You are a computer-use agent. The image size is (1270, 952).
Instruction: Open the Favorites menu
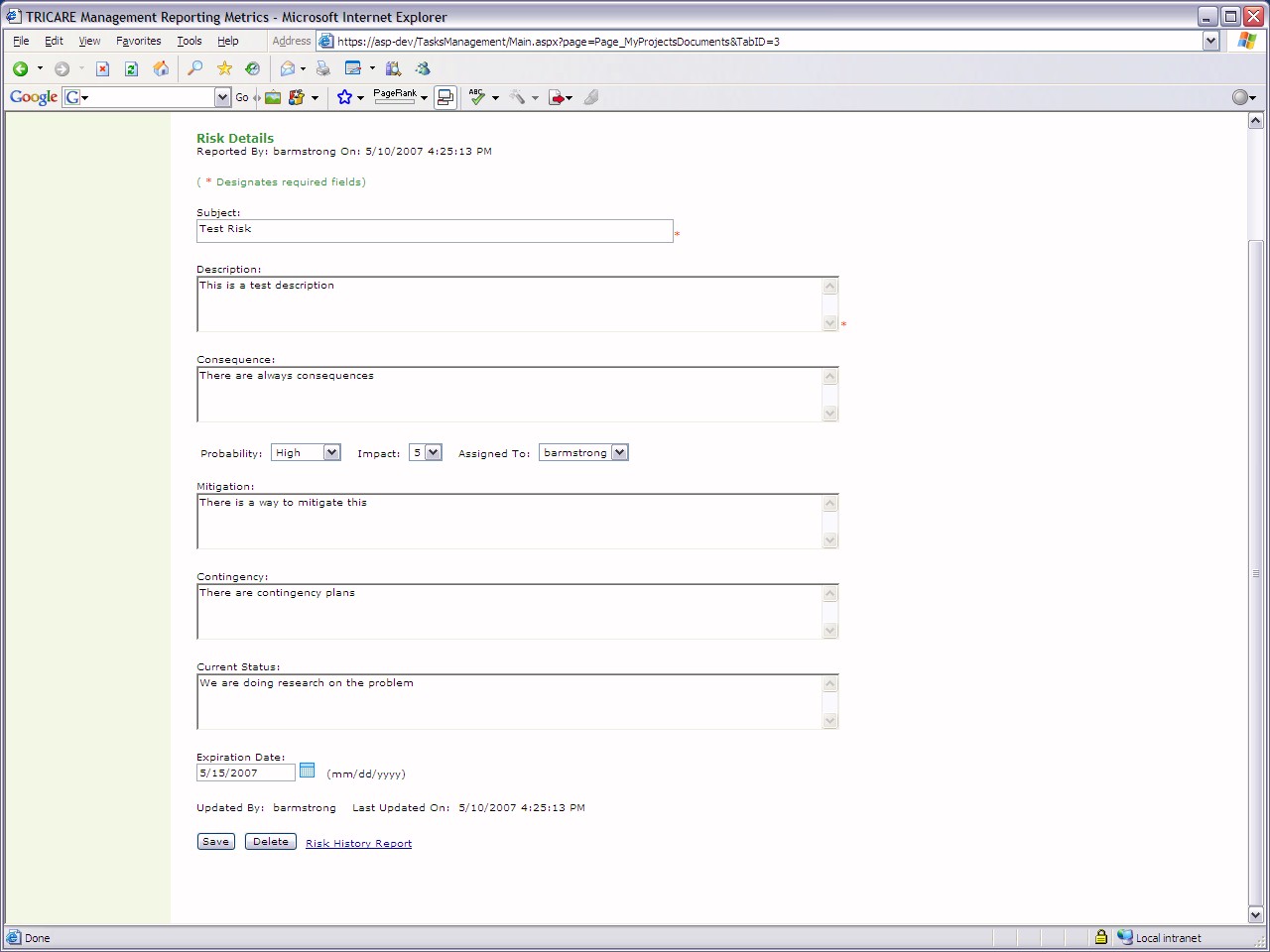(x=138, y=41)
